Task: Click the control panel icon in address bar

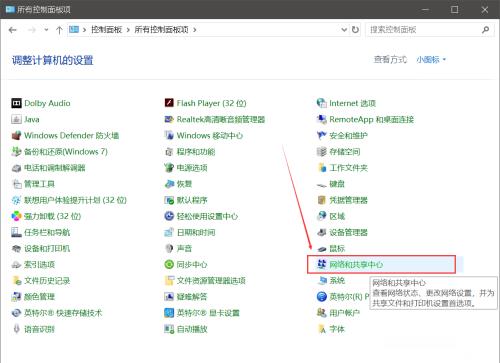Action: point(74,30)
